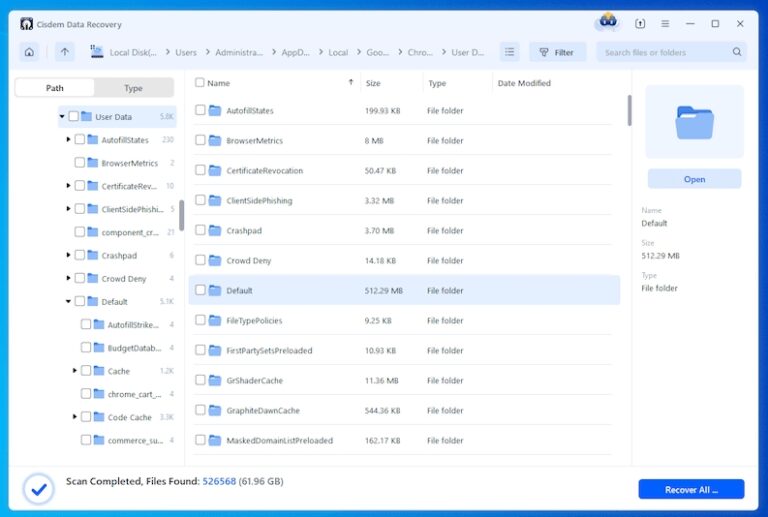This screenshot has width=768, height=517.
Task: Check the Cache folder checkbox in tree
Action: [86, 371]
